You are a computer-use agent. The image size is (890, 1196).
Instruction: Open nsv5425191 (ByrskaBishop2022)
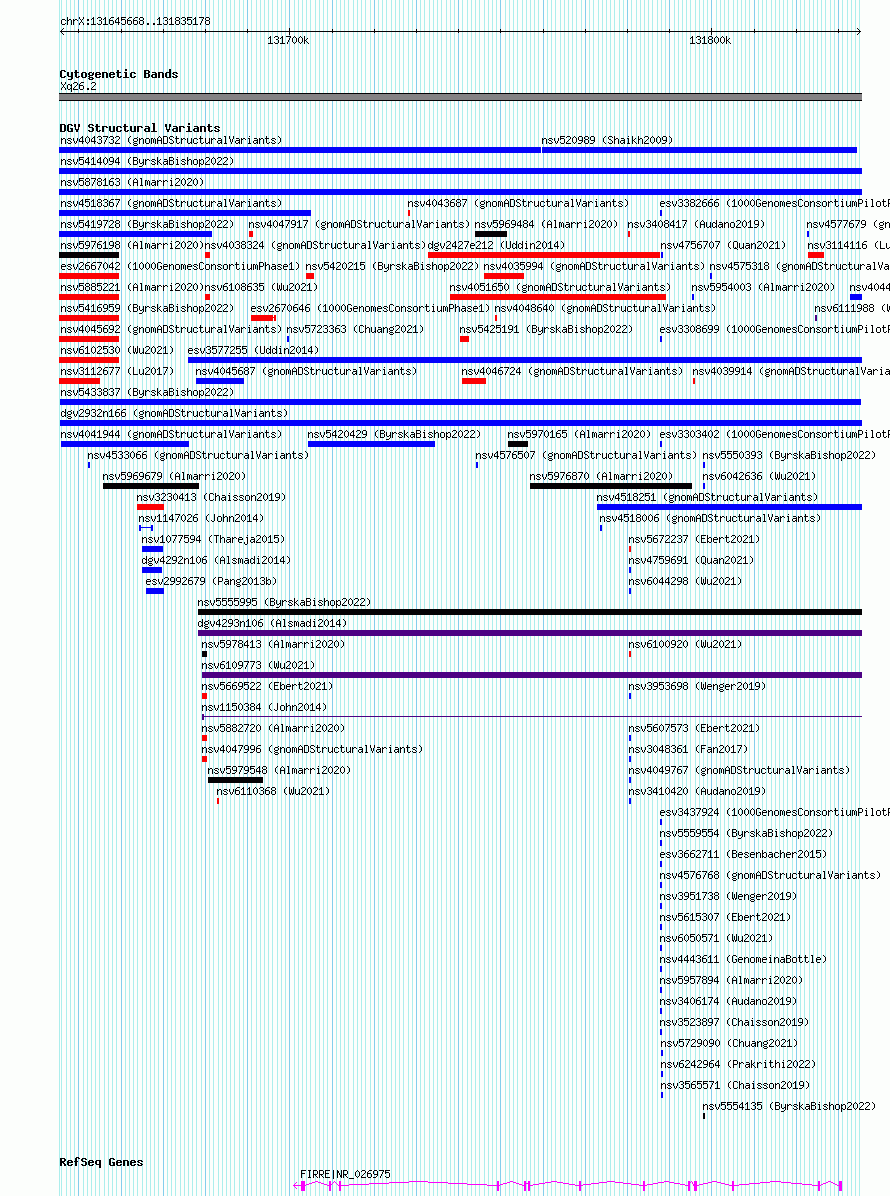(x=546, y=329)
